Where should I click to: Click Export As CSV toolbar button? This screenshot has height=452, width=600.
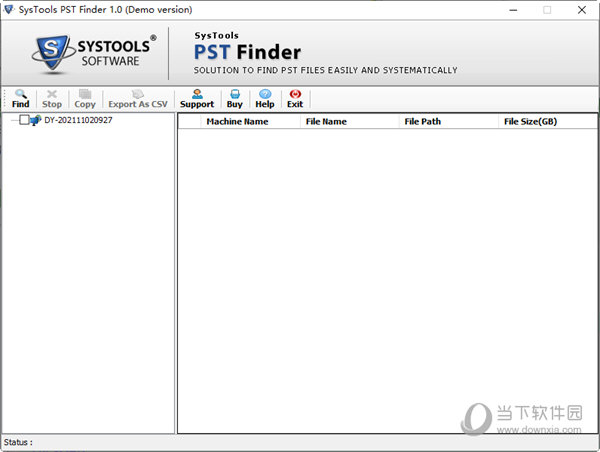point(138,99)
